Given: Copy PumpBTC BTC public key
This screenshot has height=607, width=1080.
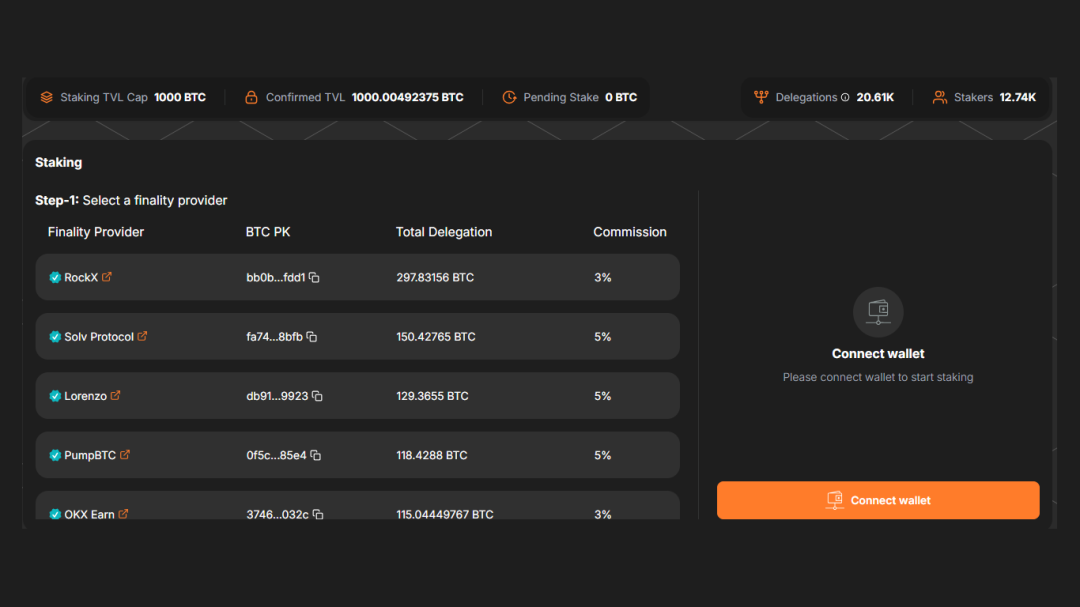Looking at the screenshot, I should point(315,455).
